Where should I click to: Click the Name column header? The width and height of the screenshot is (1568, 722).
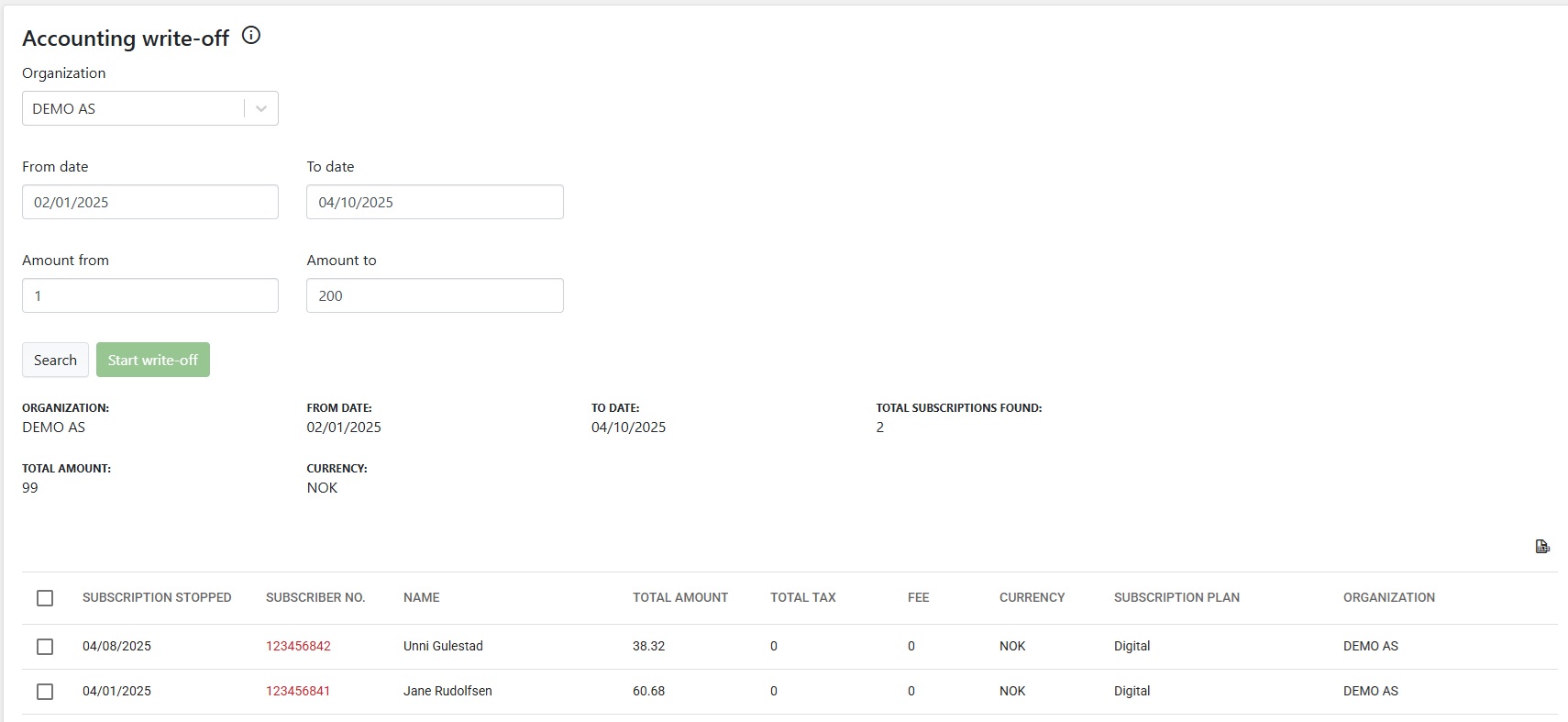[421, 597]
